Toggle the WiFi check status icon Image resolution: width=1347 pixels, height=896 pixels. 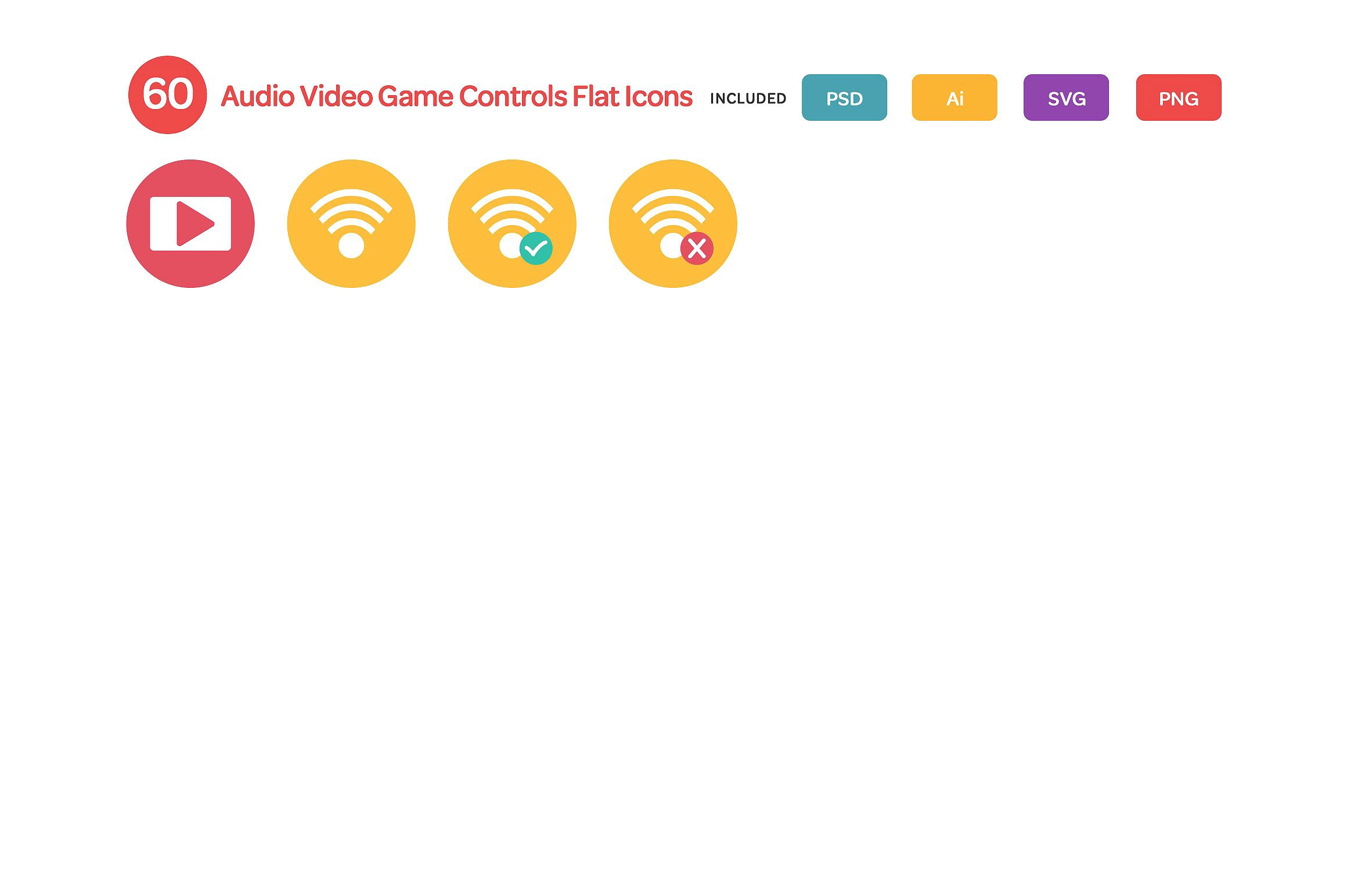point(512,223)
